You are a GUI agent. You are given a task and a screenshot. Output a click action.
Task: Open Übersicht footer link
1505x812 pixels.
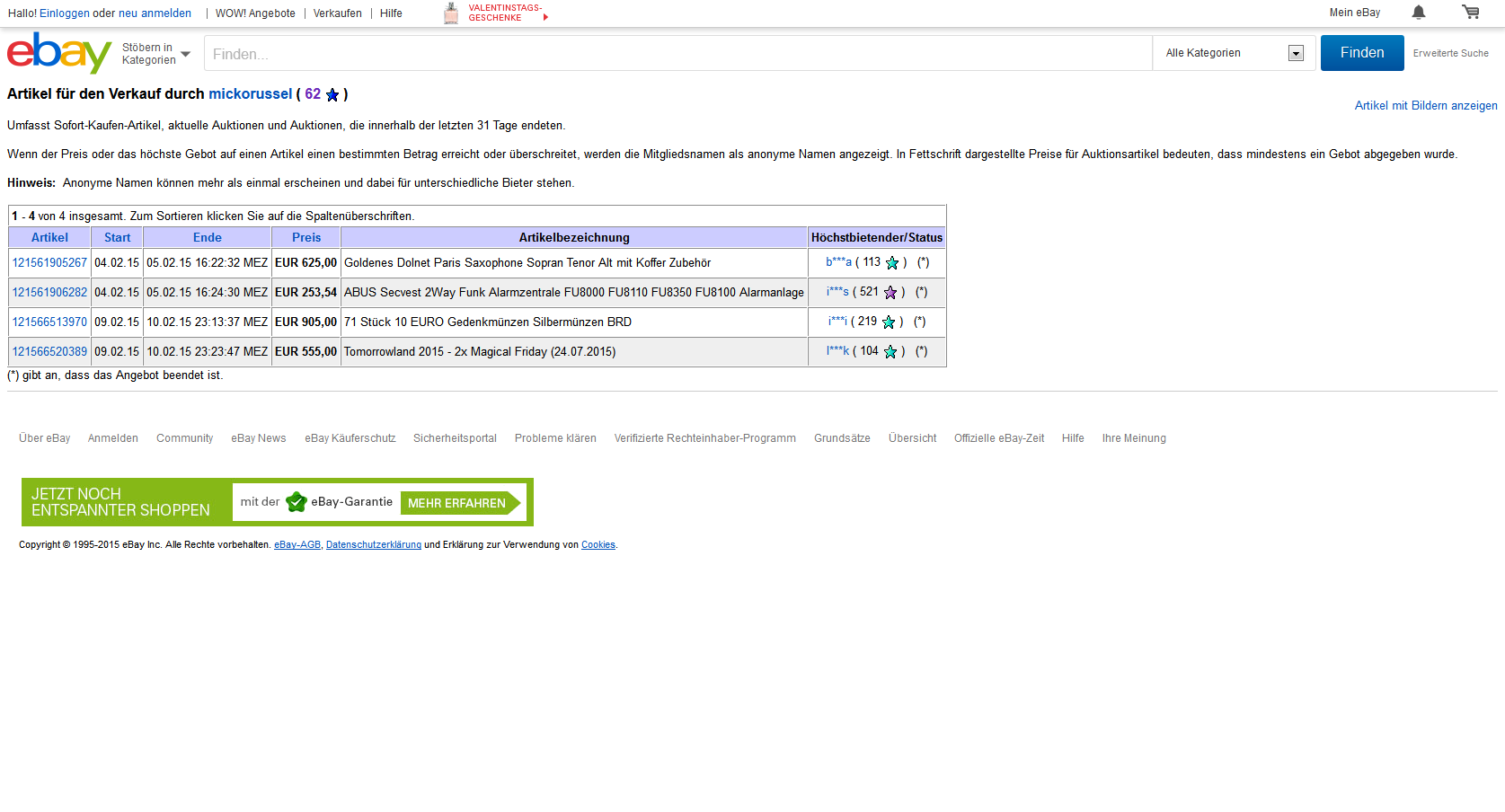pos(913,438)
